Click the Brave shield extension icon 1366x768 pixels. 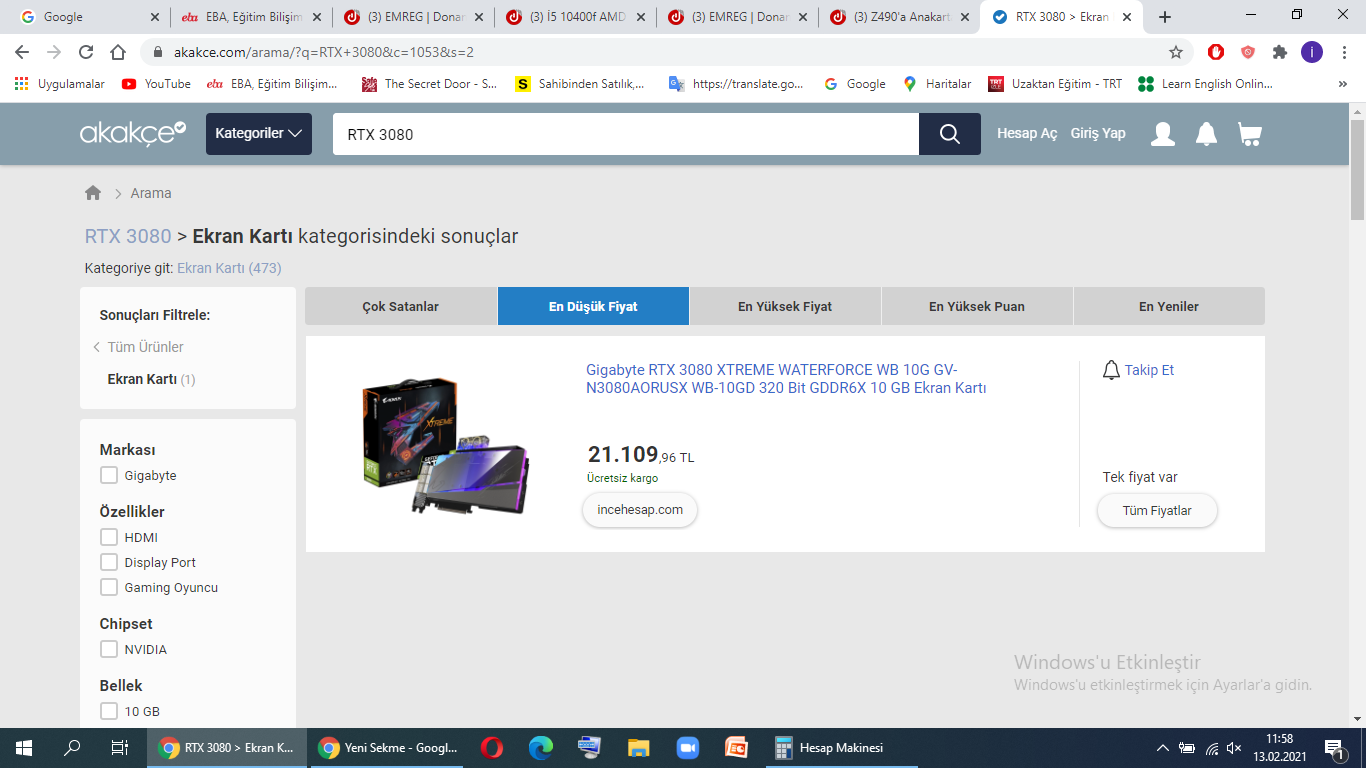(x=1248, y=52)
